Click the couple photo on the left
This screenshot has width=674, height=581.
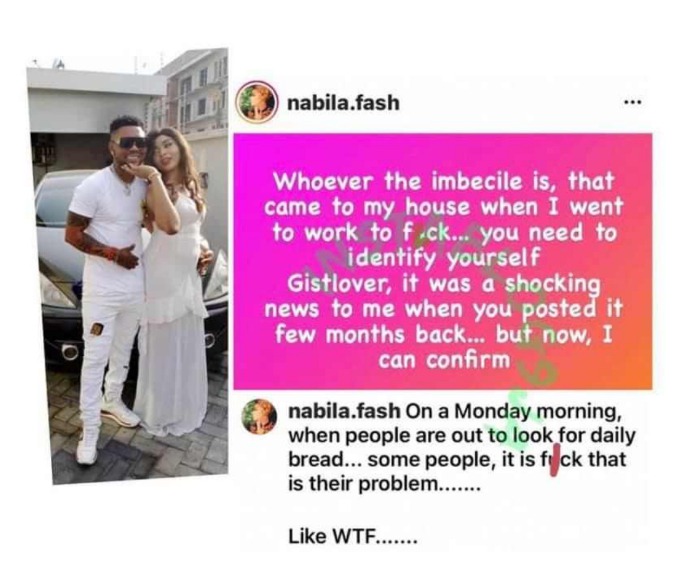tap(128, 266)
